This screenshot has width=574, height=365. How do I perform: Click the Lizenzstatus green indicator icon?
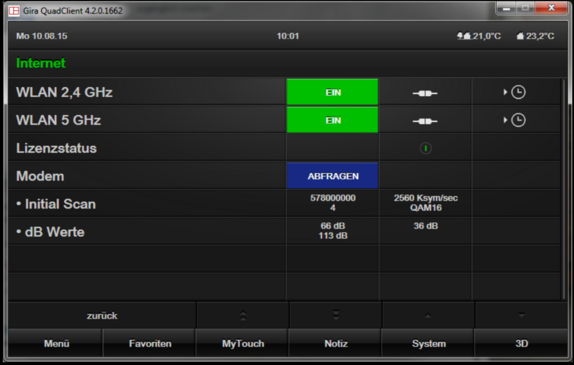tap(425, 148)
